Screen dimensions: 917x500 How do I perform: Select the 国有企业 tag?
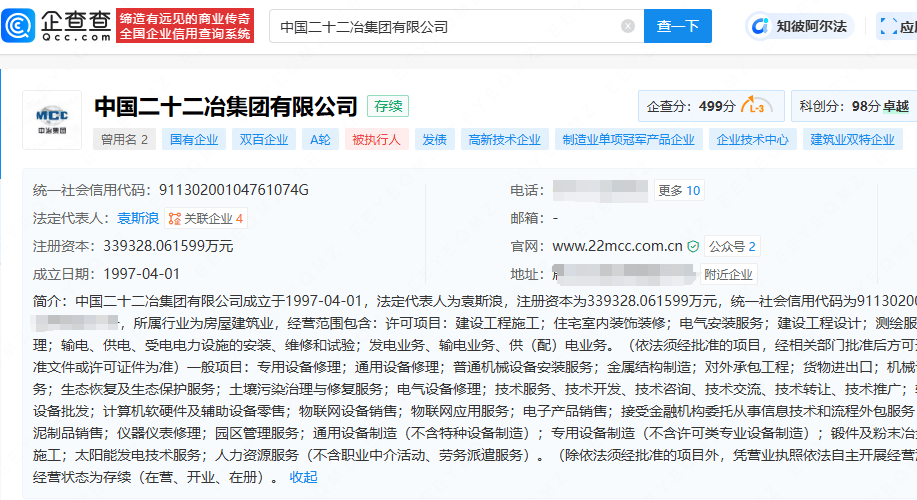[194, 140]
